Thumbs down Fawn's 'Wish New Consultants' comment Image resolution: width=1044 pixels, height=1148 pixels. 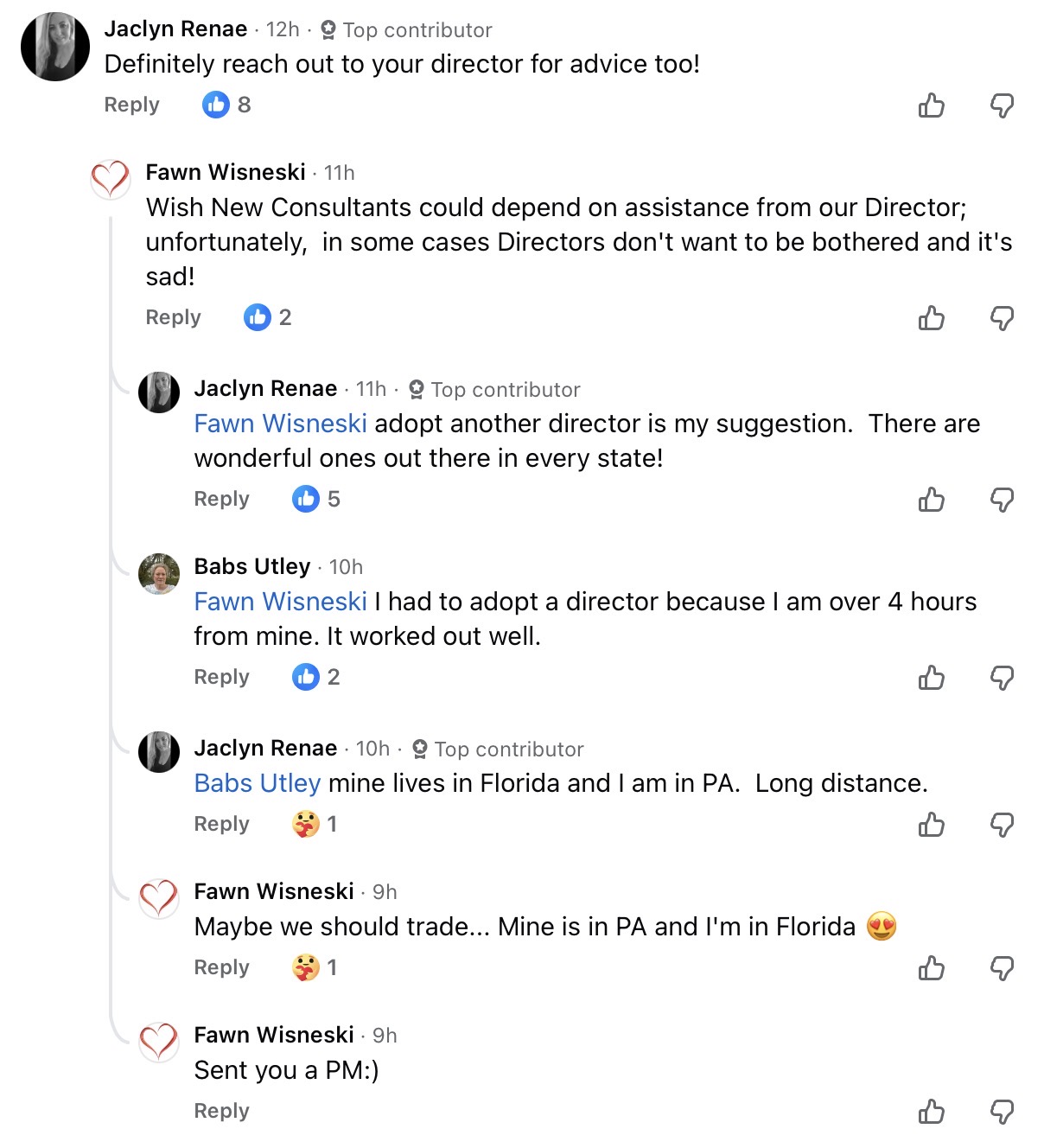(x=1002, y=318)
